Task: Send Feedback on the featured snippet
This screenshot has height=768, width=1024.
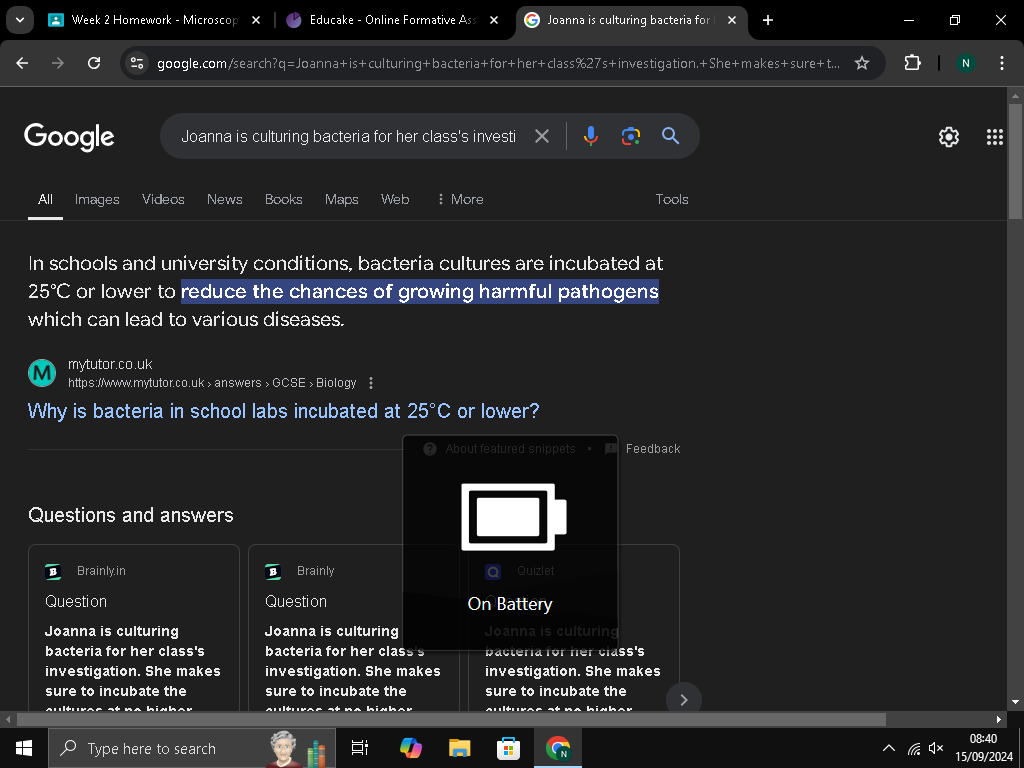Action: click(652, 449)
